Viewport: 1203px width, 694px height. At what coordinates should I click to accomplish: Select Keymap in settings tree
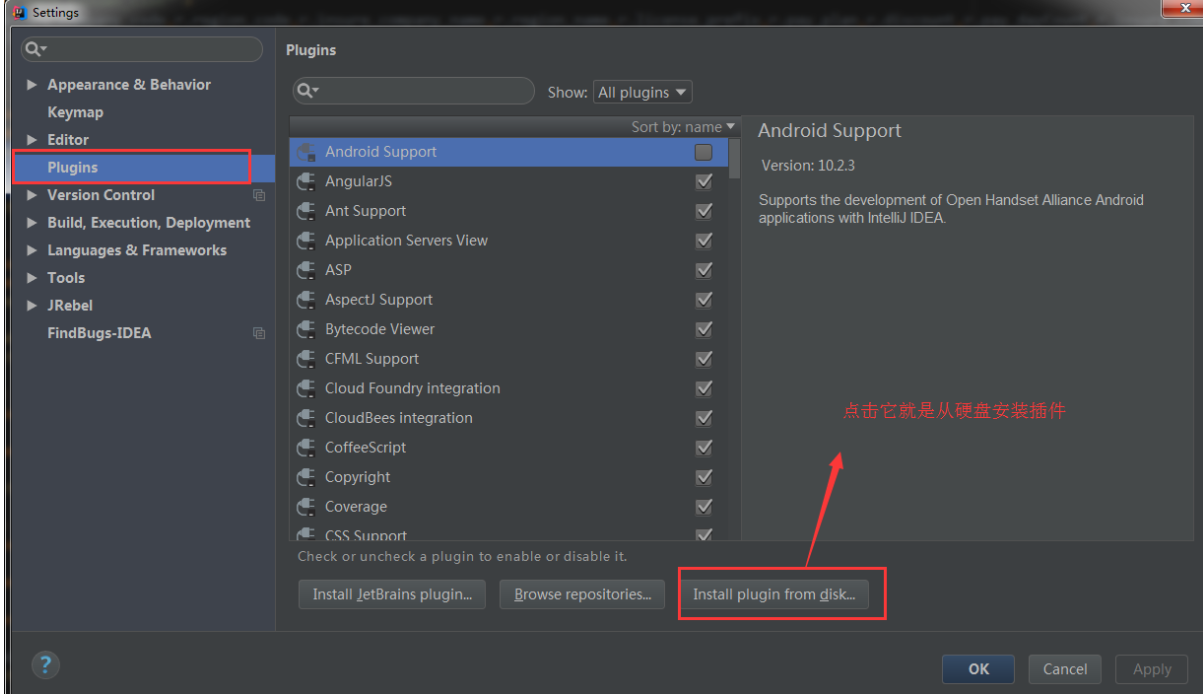tap(75, 112)
